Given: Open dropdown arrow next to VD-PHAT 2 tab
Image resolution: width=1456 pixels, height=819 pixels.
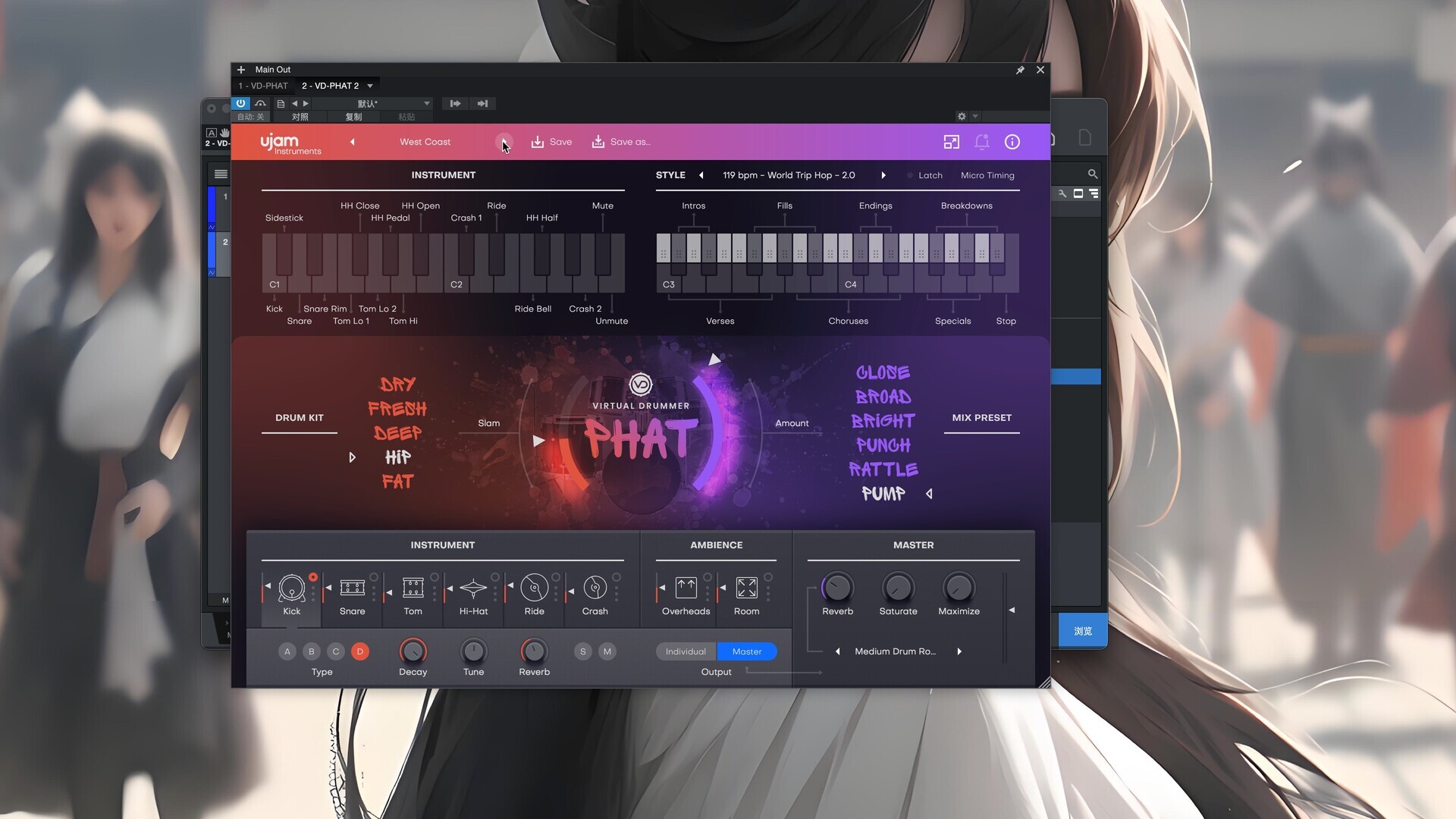Looking at the screenshot, I should click(370, 86).
